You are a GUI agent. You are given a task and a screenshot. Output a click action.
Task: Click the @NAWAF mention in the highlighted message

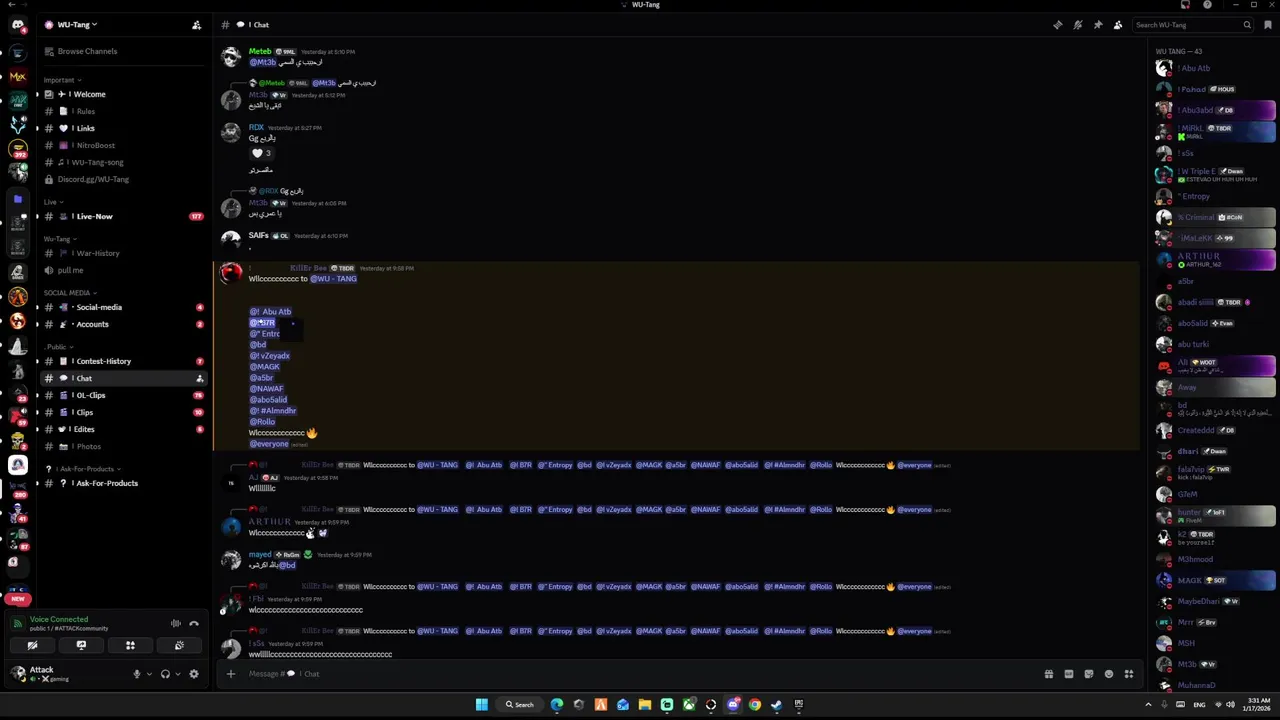coord(266,389)
